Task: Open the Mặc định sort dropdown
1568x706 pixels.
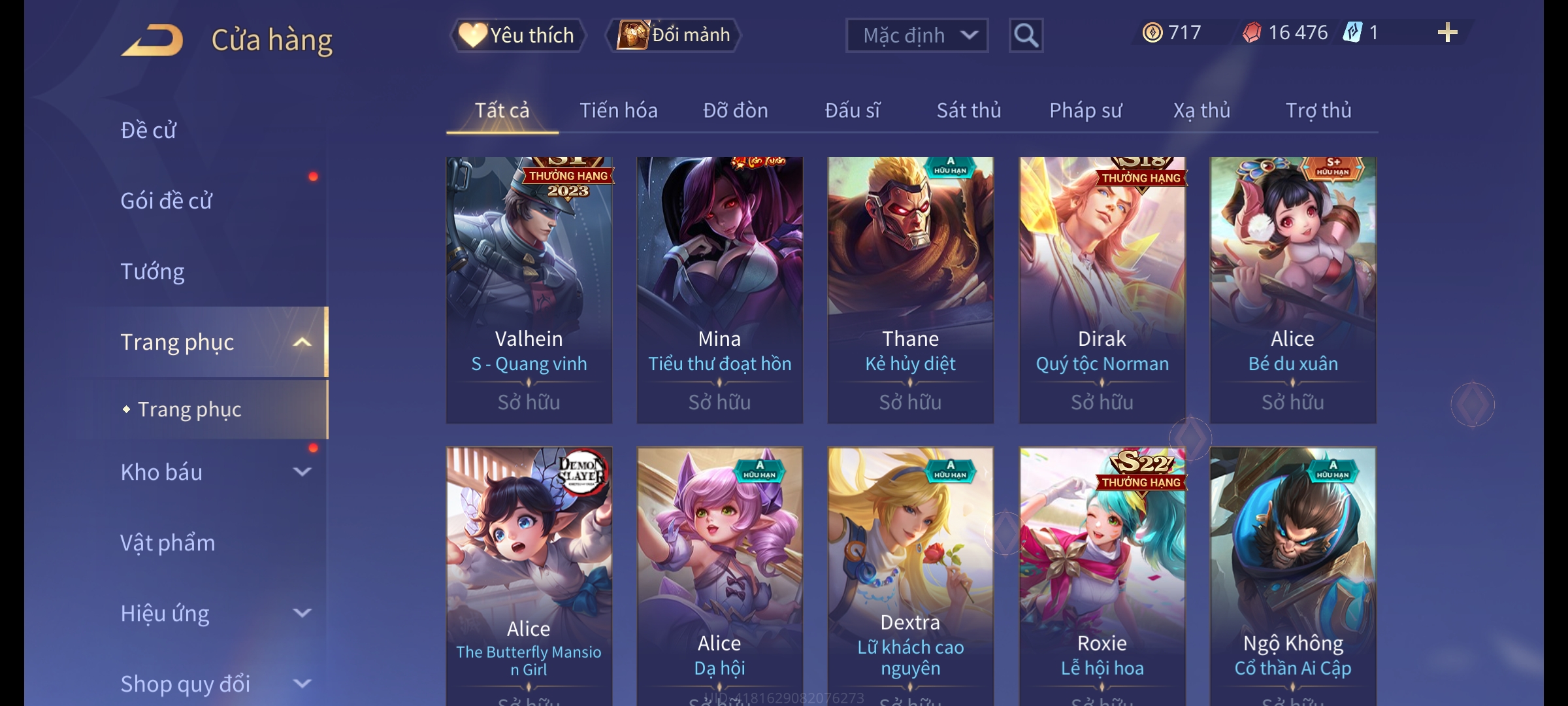Action: (917, 35)
